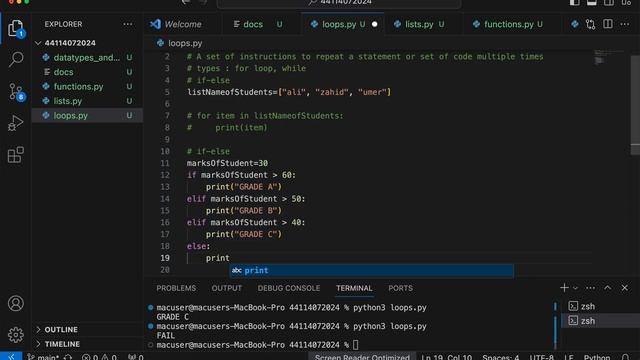This screenshot has width=640, height=360.
Task: Open the Explorer view in activity bar
Action: coord(16,28)
